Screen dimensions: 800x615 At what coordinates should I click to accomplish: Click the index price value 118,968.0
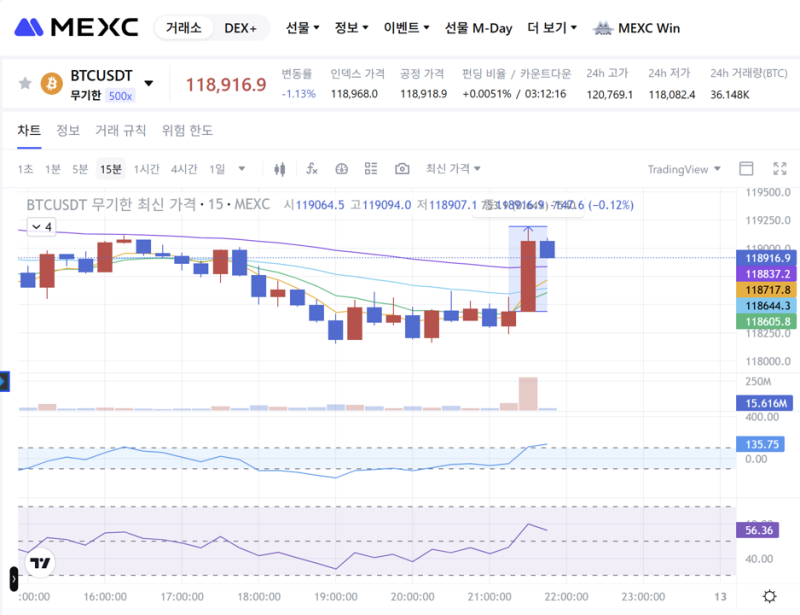coord(354,94)
